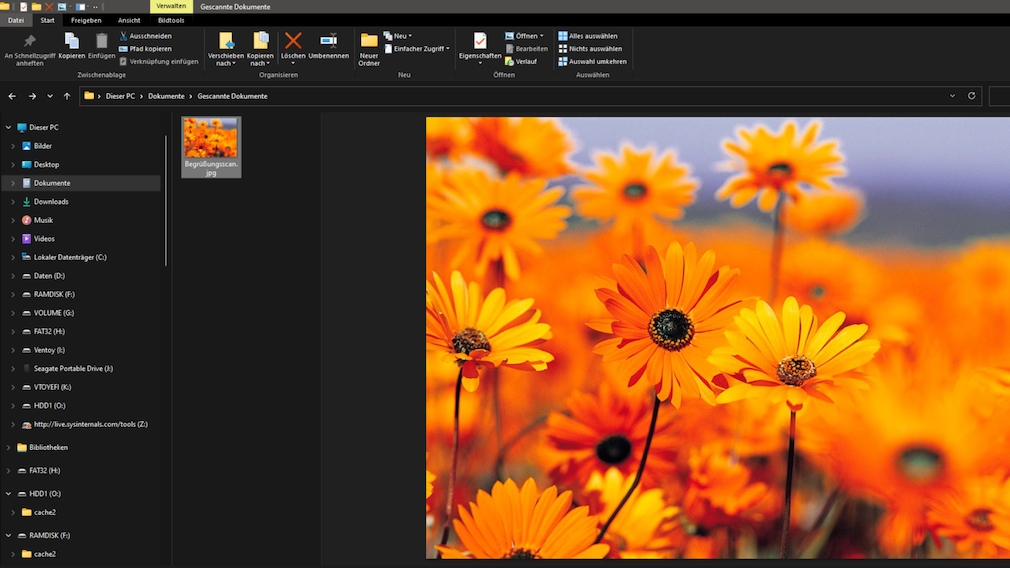Open Verschieben nach menu
This screenshot has width=1010, height=568.
(x=225, y=50)
